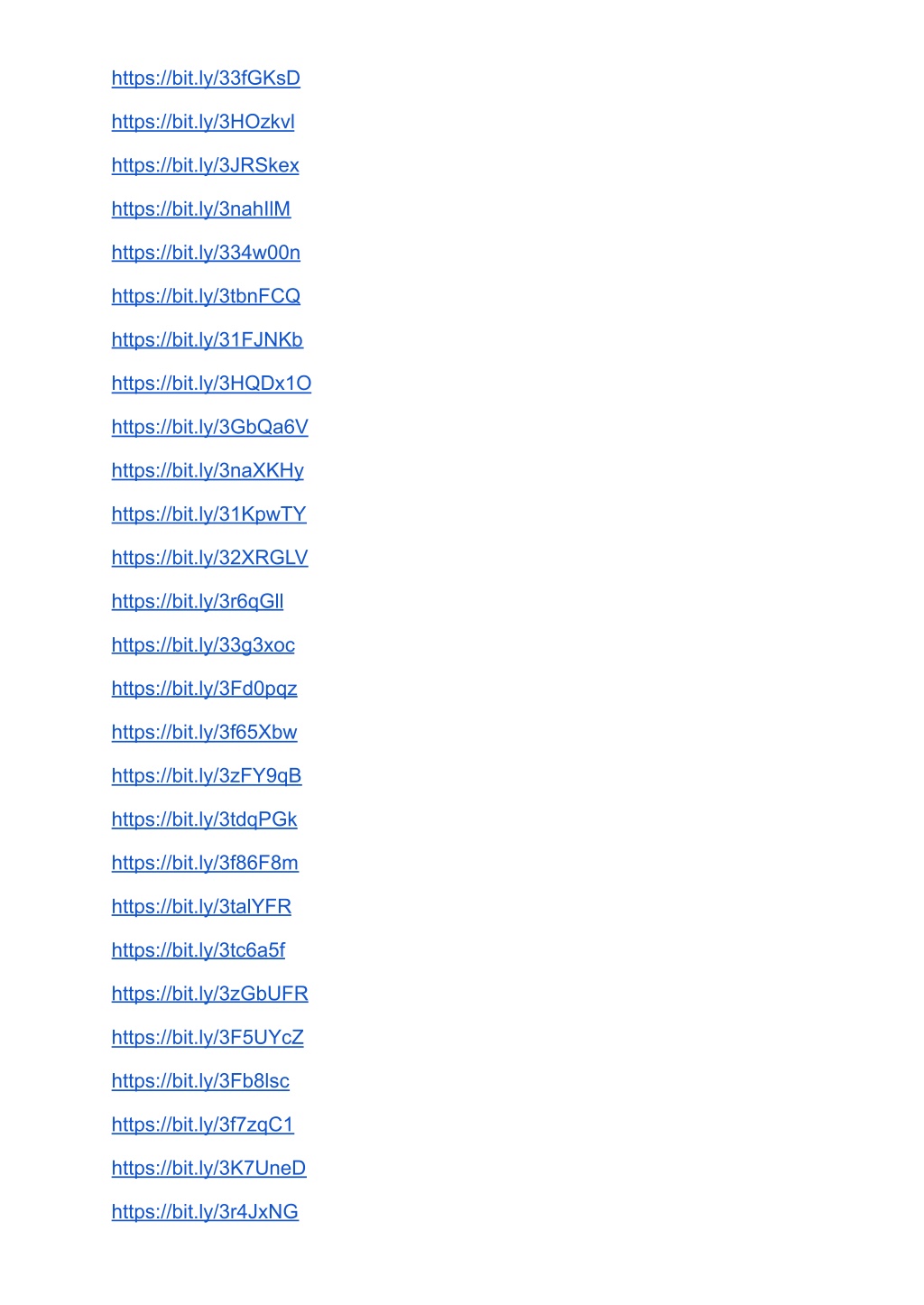Follow the link https://bit.ly/3Fd0pqz

(205, 689)
